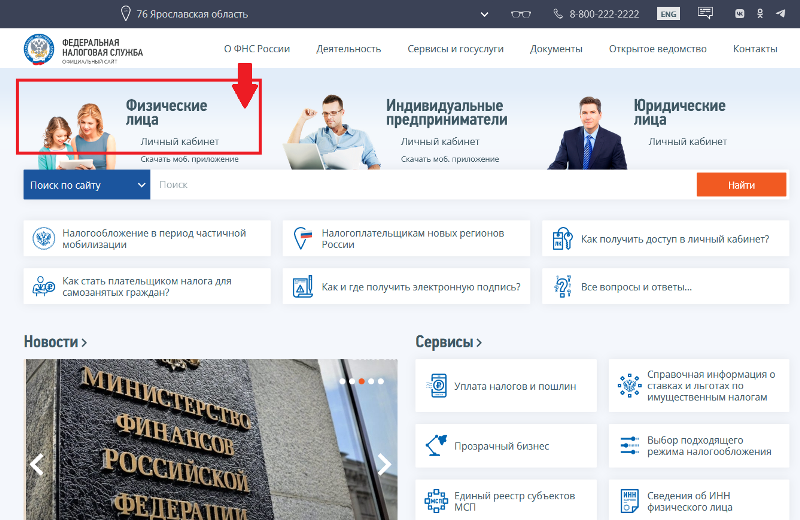The width and height of the screenshot is (800, 520).
Task: Open the Деятельность menu
Action: pos(348,49)
